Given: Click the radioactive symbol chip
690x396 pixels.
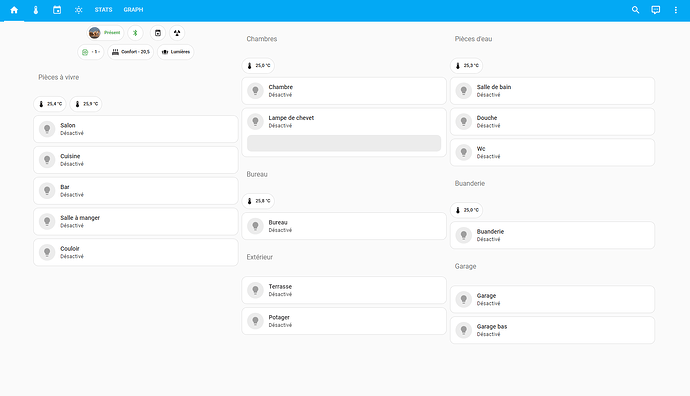Looking at the screenshot, I should (x=177, y=33).
